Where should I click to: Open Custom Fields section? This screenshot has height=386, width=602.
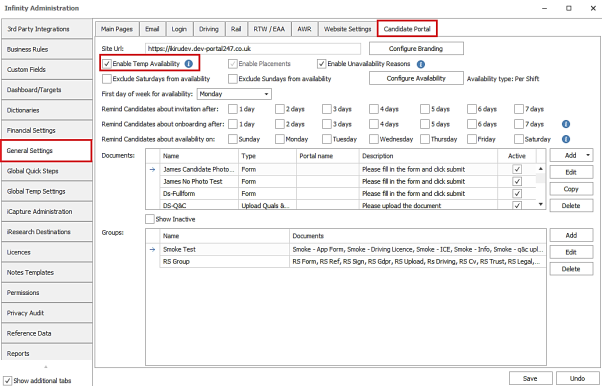[46, 70]
